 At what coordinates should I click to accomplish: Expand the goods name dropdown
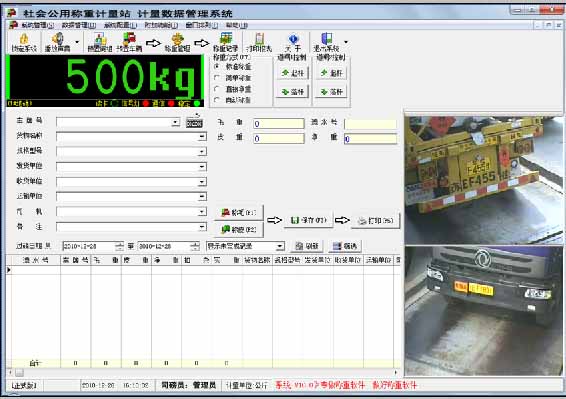click(202, 137)
